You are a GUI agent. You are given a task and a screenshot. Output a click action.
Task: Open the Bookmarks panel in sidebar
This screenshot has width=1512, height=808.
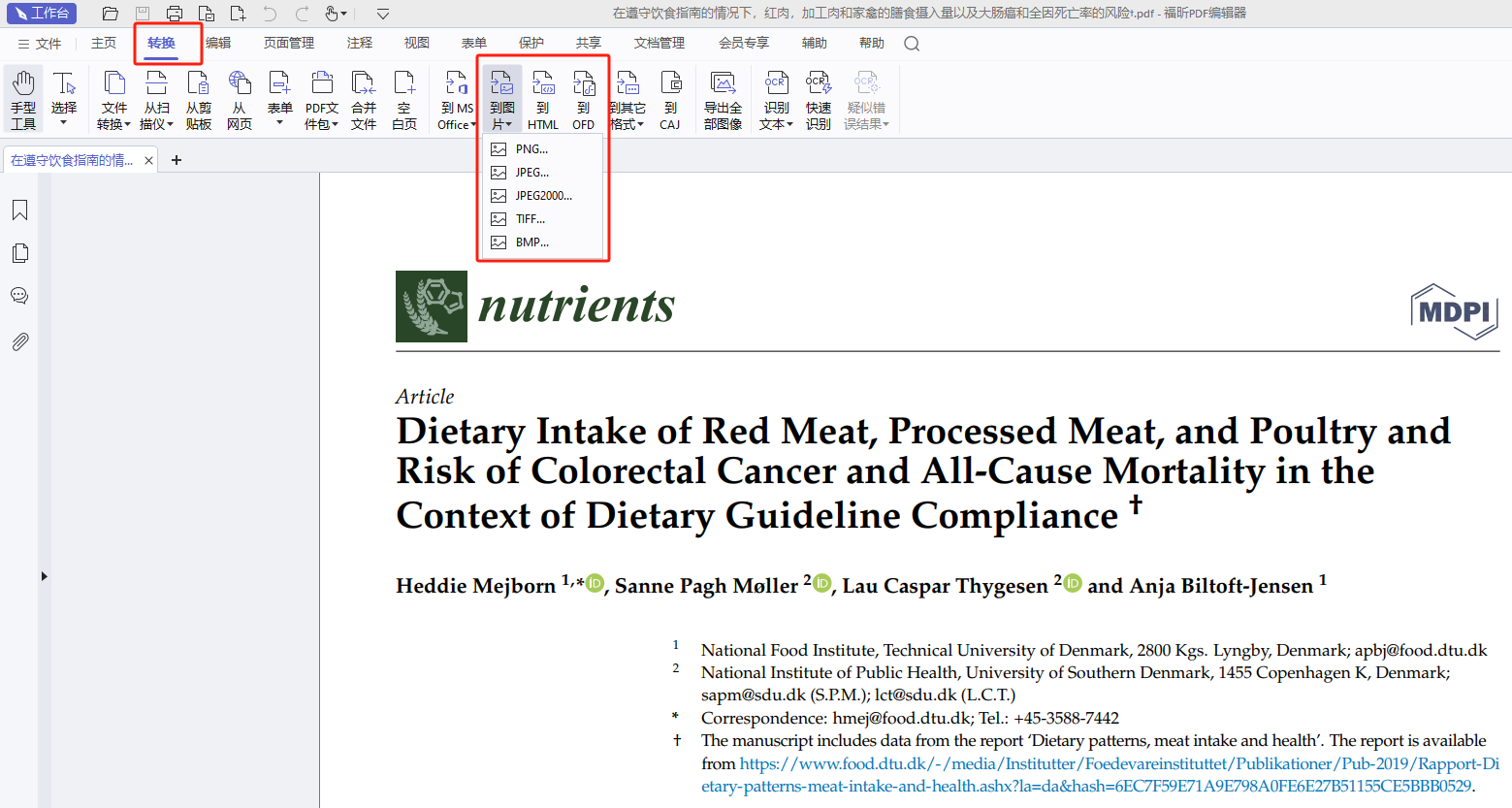(19, 210)
